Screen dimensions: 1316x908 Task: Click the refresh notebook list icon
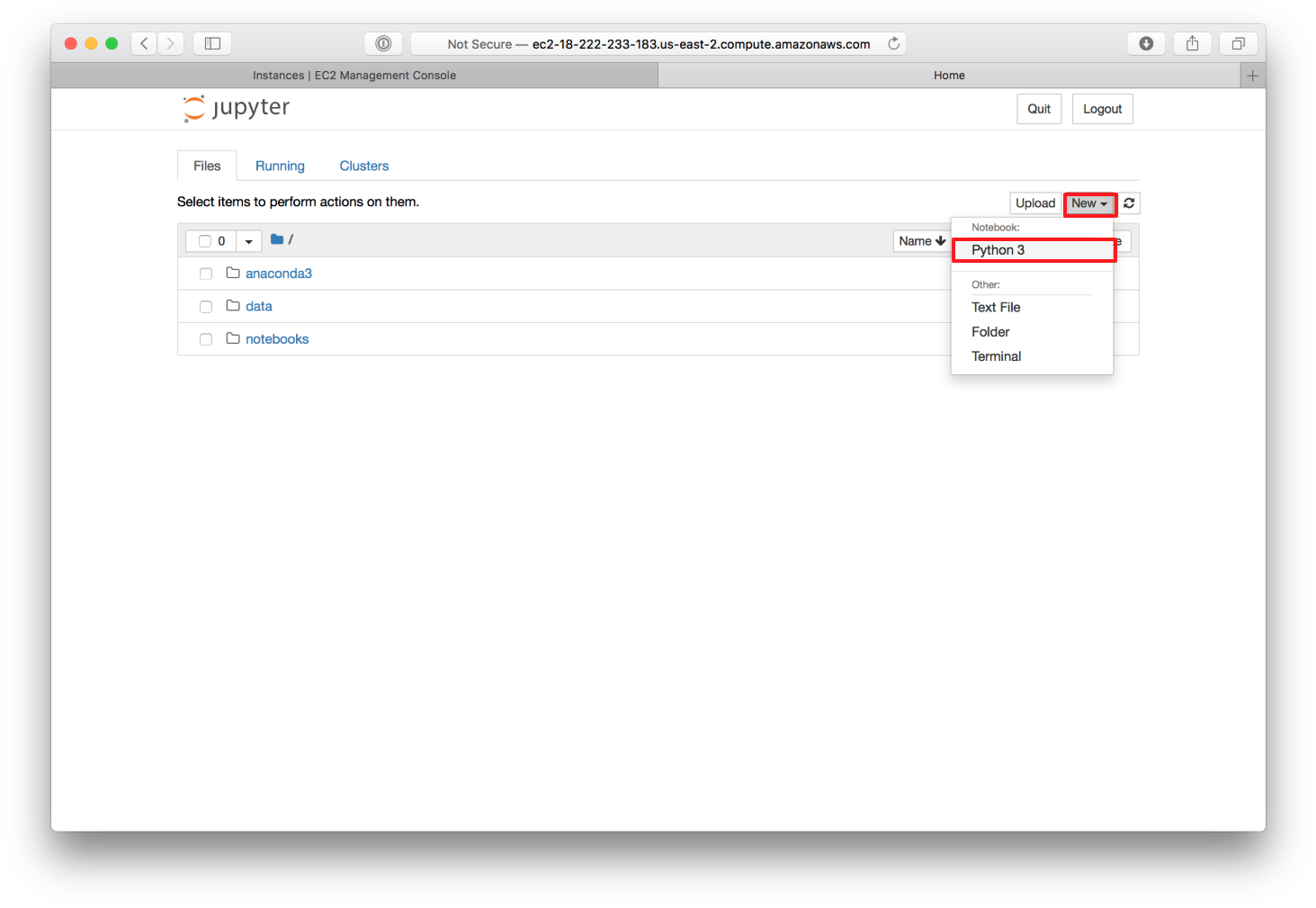pos(1129,203)
